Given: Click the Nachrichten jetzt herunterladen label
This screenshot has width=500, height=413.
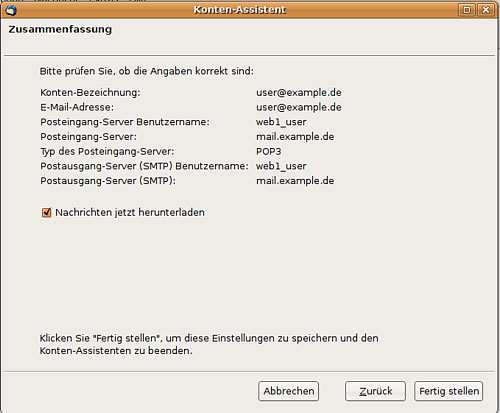Looking at the screenshot, I should pyautogui.click(x=130, y=212).
